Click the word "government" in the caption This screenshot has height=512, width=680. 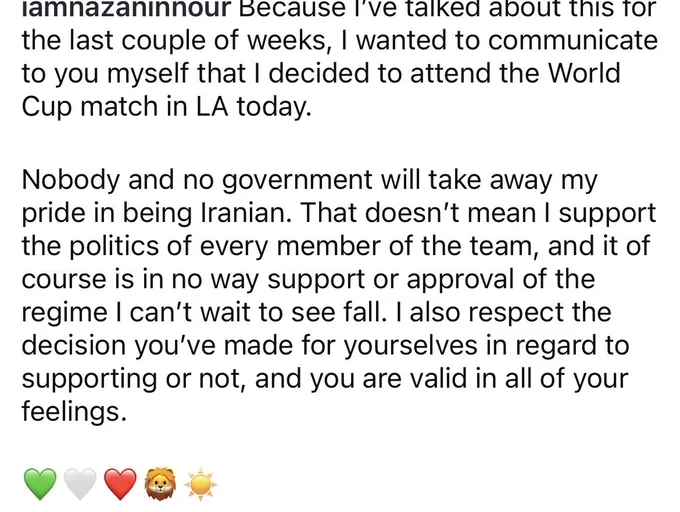pyautogui.click(x=297, y=179)
